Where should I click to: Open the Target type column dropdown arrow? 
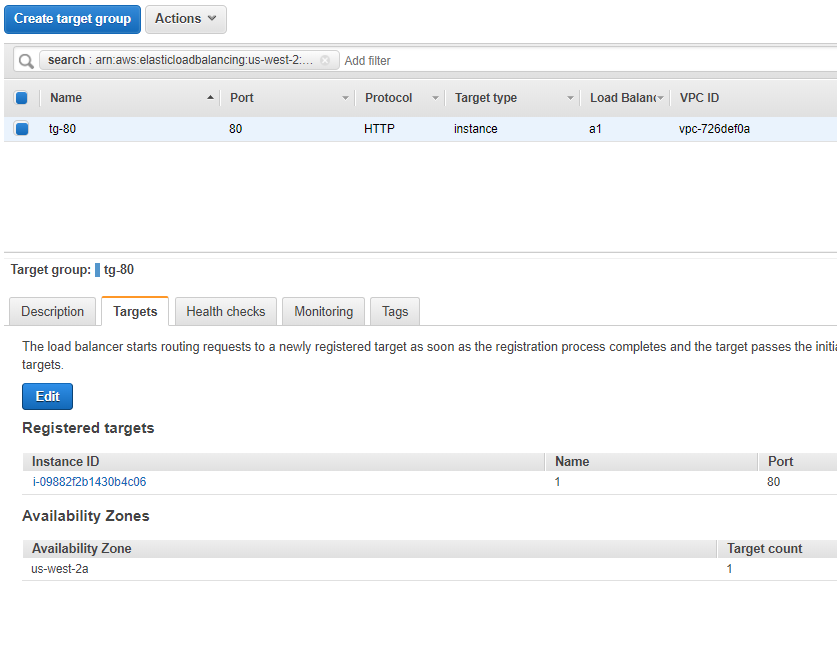click(x=570, y=98)
